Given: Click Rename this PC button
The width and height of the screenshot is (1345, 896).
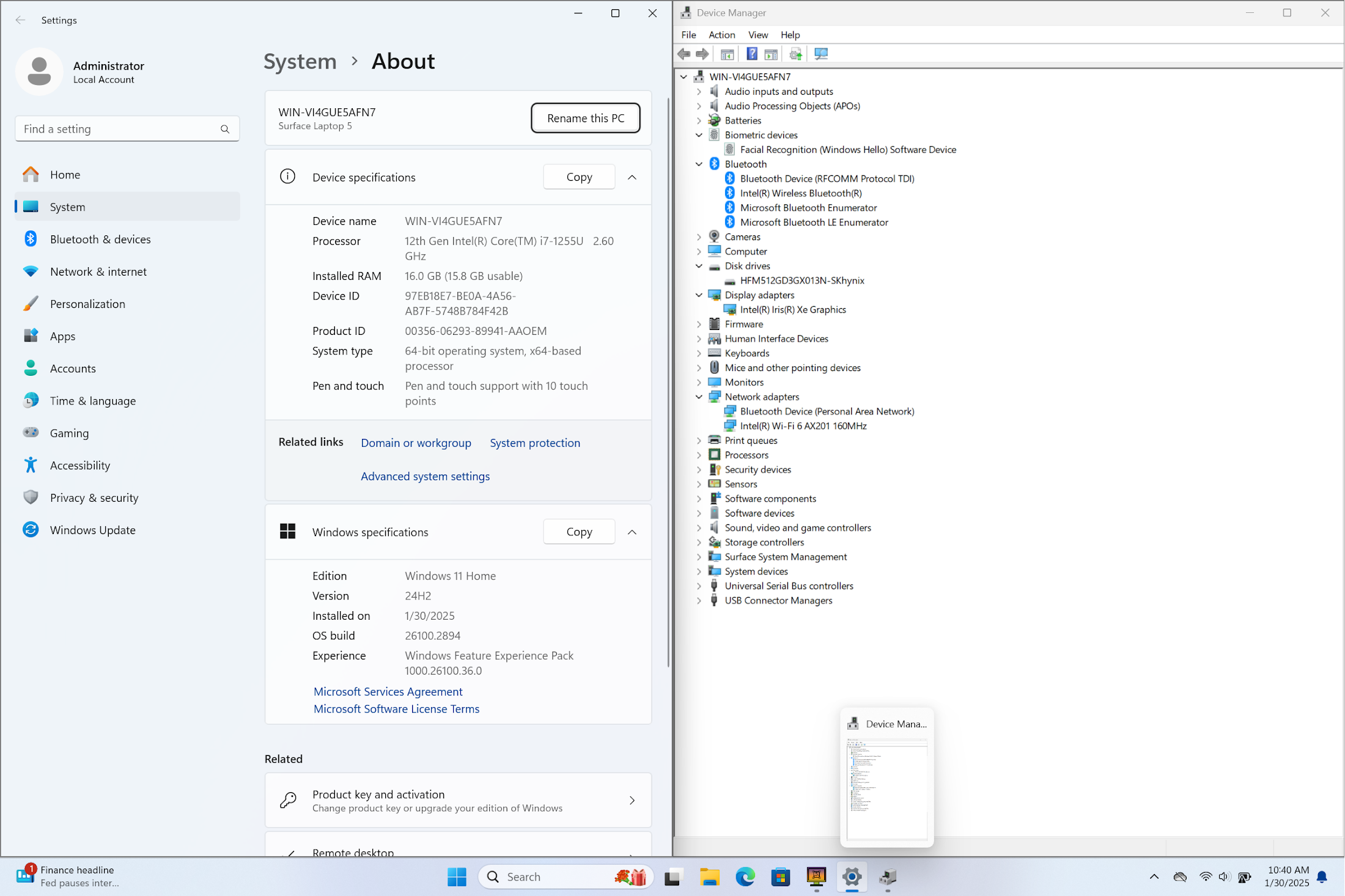Looking at the screenshot, I should (585, 118).
